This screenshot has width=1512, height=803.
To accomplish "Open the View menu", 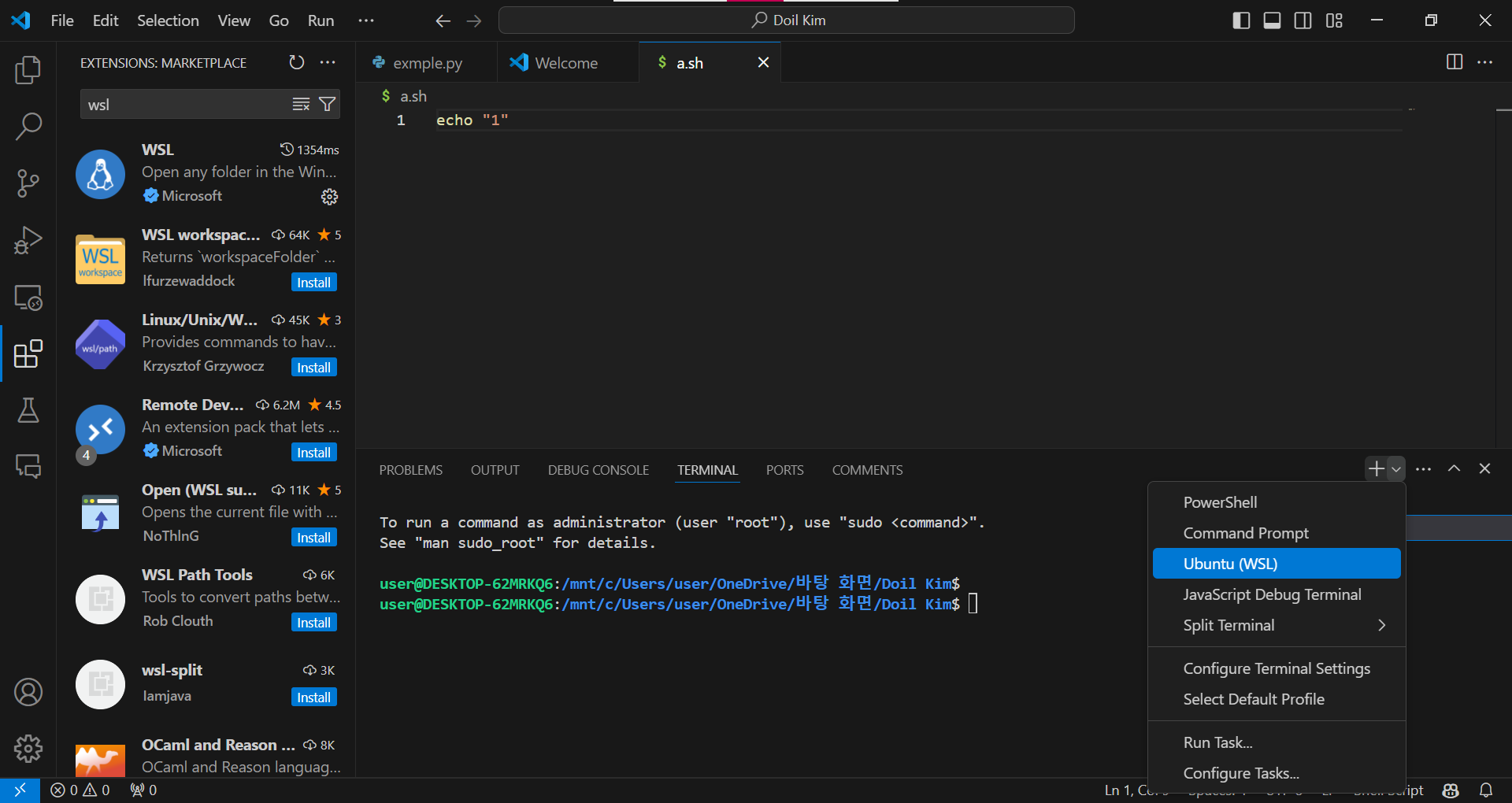I will tap(234, 20).
